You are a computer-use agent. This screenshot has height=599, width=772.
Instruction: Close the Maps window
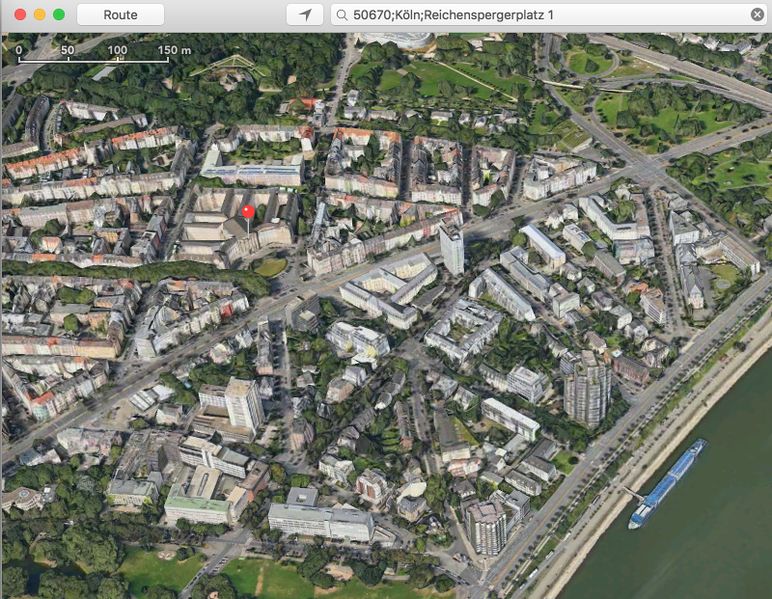[x=21, y=15]
